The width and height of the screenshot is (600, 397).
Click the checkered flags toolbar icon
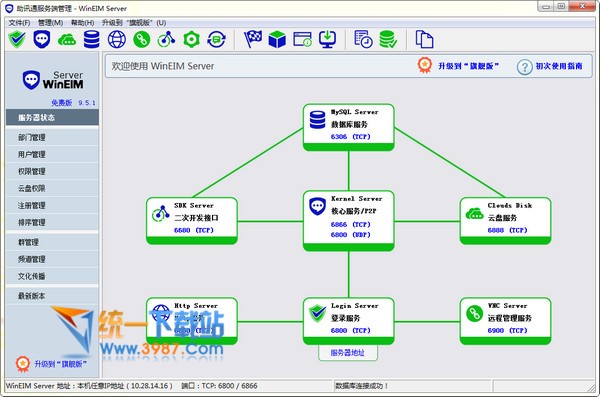(x=253, y=39)
